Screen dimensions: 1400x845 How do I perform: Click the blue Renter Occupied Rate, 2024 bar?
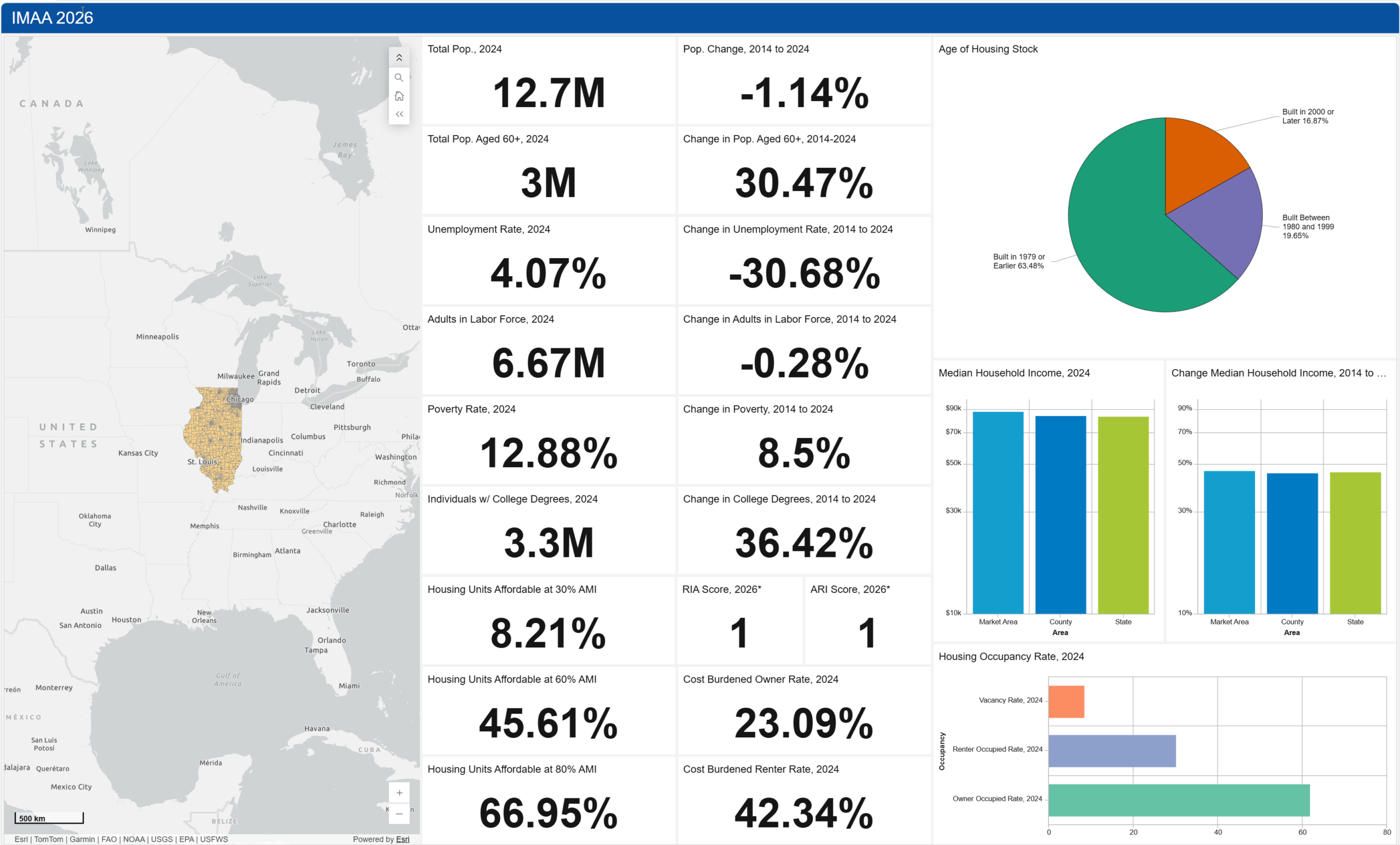[x=1112, y=751]
